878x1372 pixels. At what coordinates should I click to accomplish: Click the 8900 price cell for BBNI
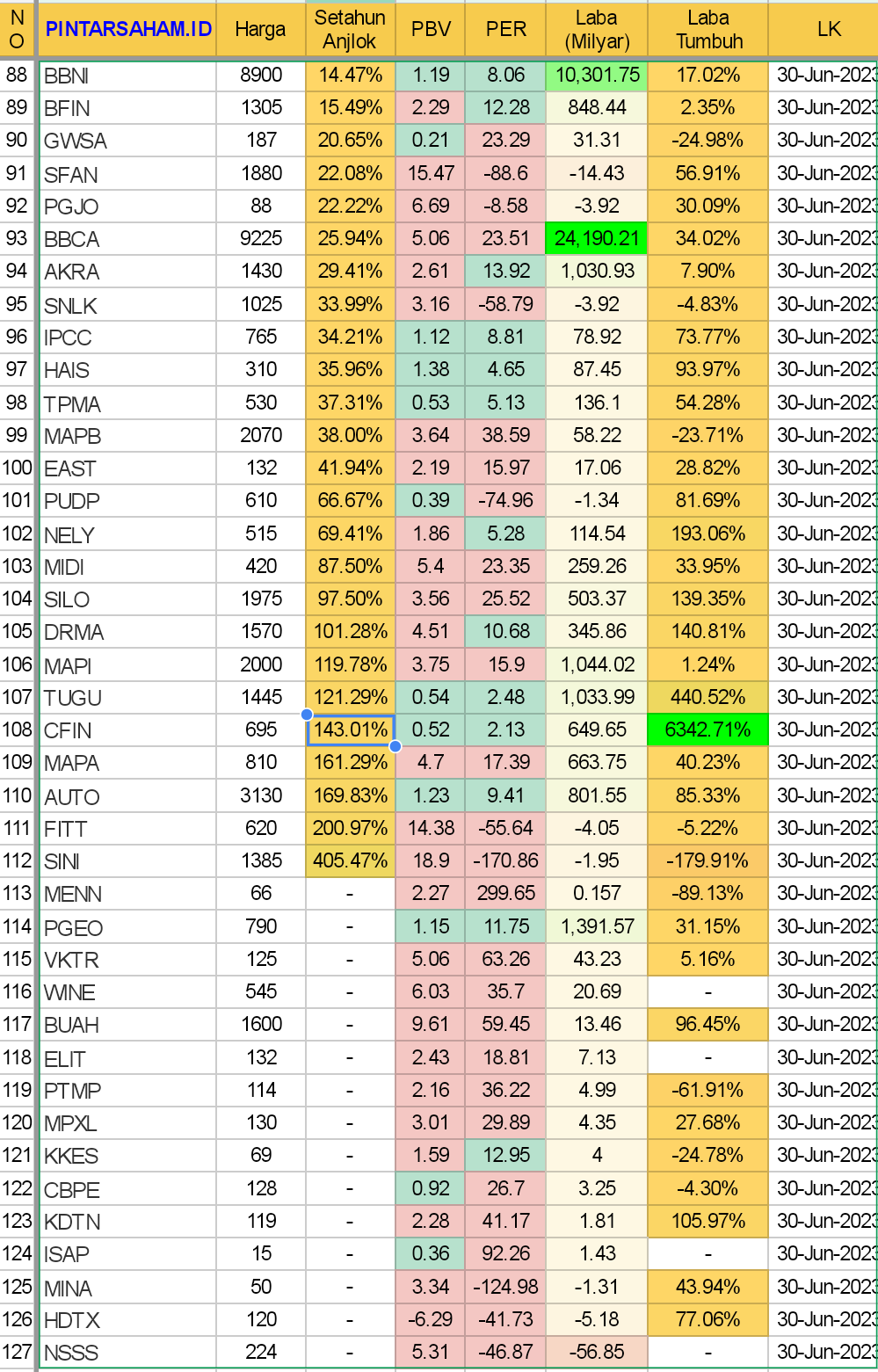click(x=261, y=76)
